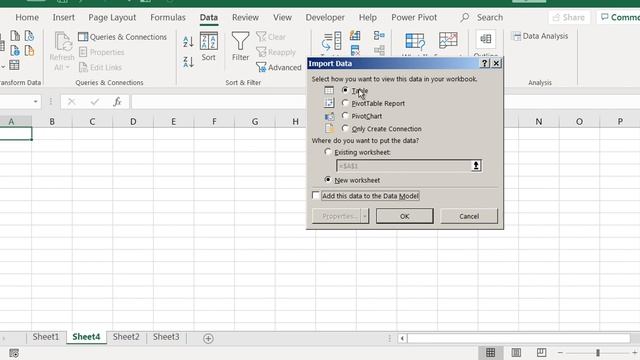Click the Consolidate icon
The height and width of the screenshot is (360, 640).
[x=379, y=36]
